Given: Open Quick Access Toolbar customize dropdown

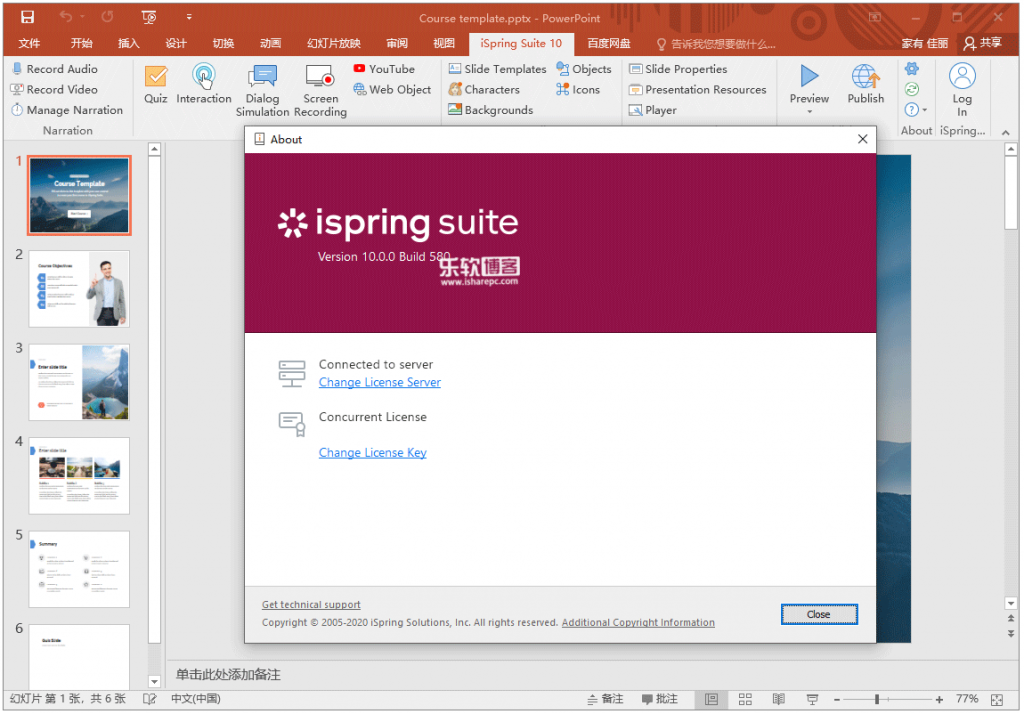Looking at the screenshot, I should pyautogui.click(x=189, y=17).
